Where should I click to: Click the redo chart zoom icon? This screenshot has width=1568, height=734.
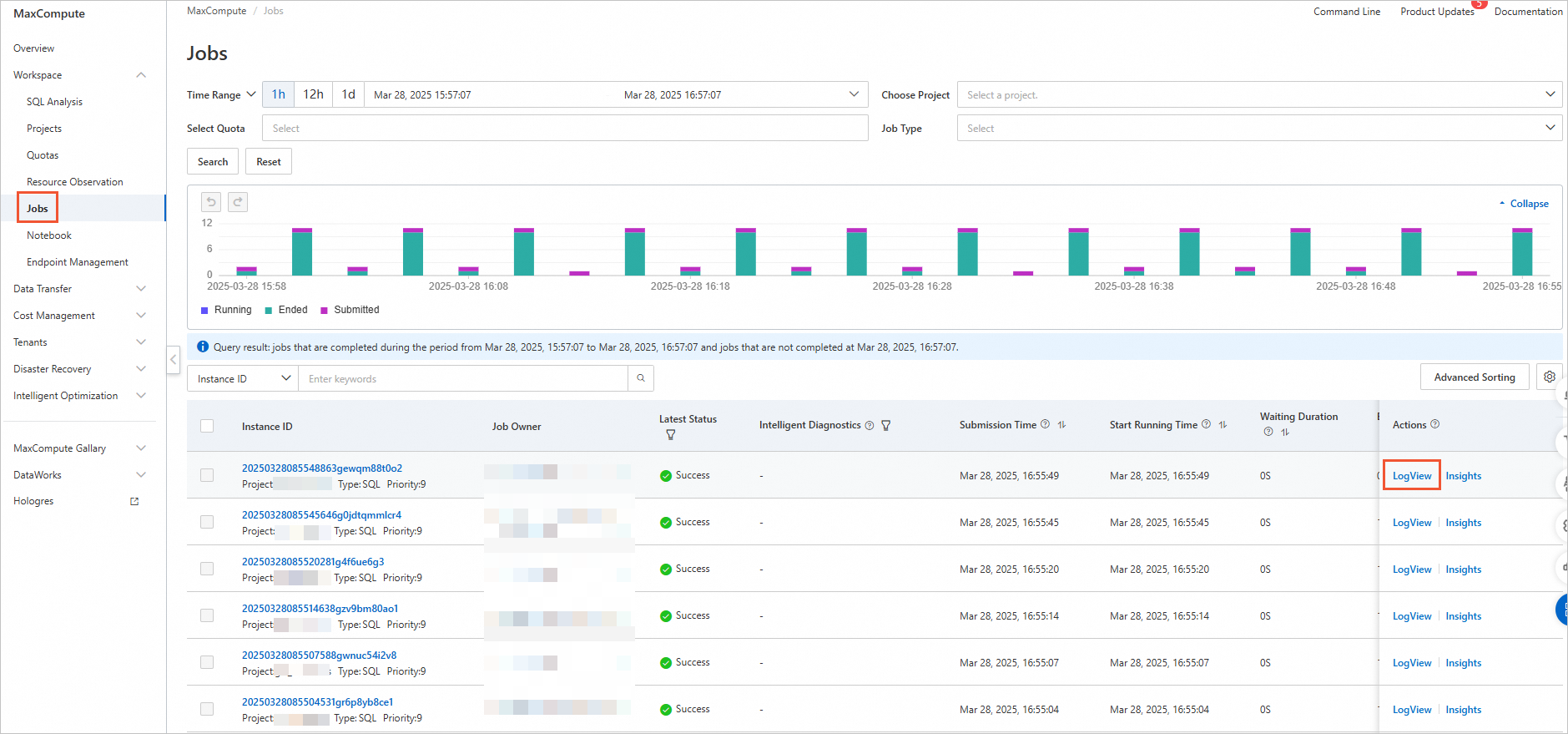[x=238, y=202]
